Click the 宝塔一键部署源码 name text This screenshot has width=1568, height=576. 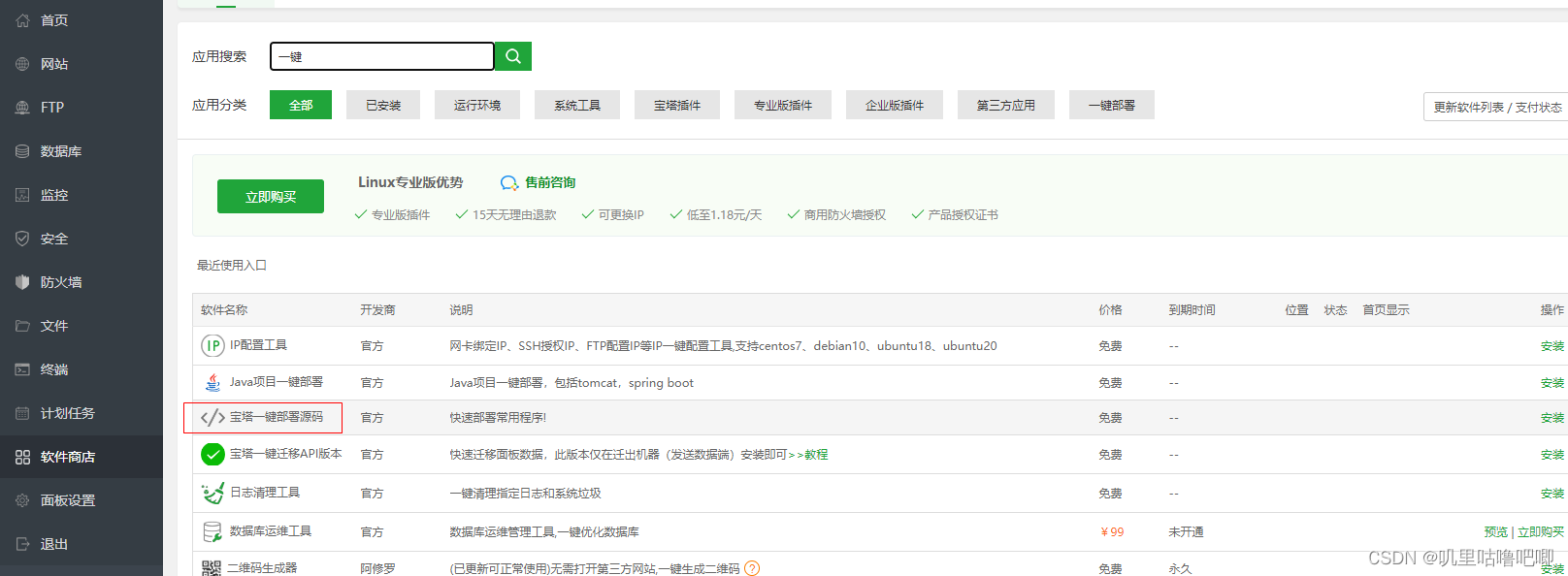click(x=277, y=417)
